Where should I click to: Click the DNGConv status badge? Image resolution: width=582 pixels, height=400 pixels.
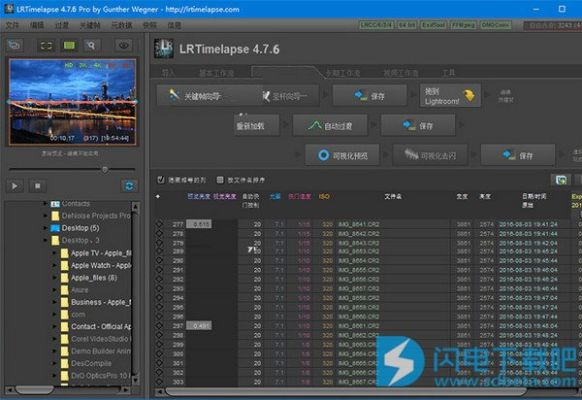coord(496,25)
